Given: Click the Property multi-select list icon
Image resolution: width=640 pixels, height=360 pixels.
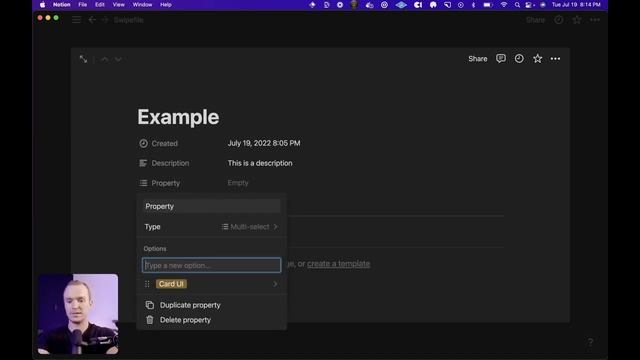Looking at the screenshot, I should (143, 183).
